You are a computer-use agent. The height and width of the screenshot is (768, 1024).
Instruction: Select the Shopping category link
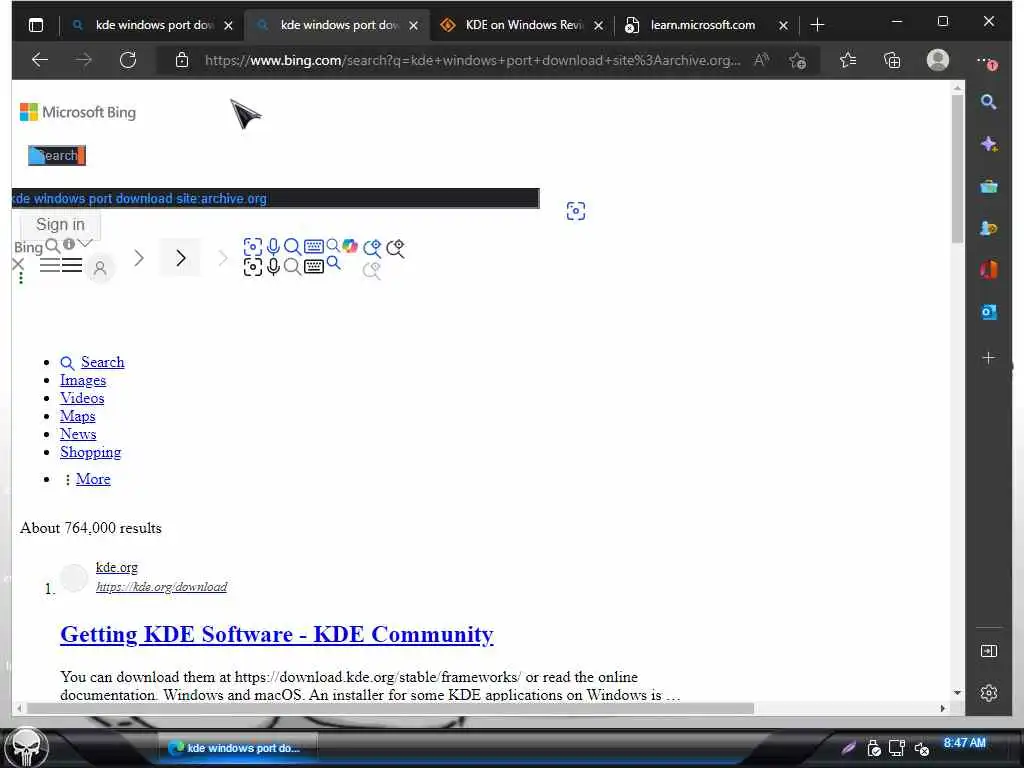[91, 452]
